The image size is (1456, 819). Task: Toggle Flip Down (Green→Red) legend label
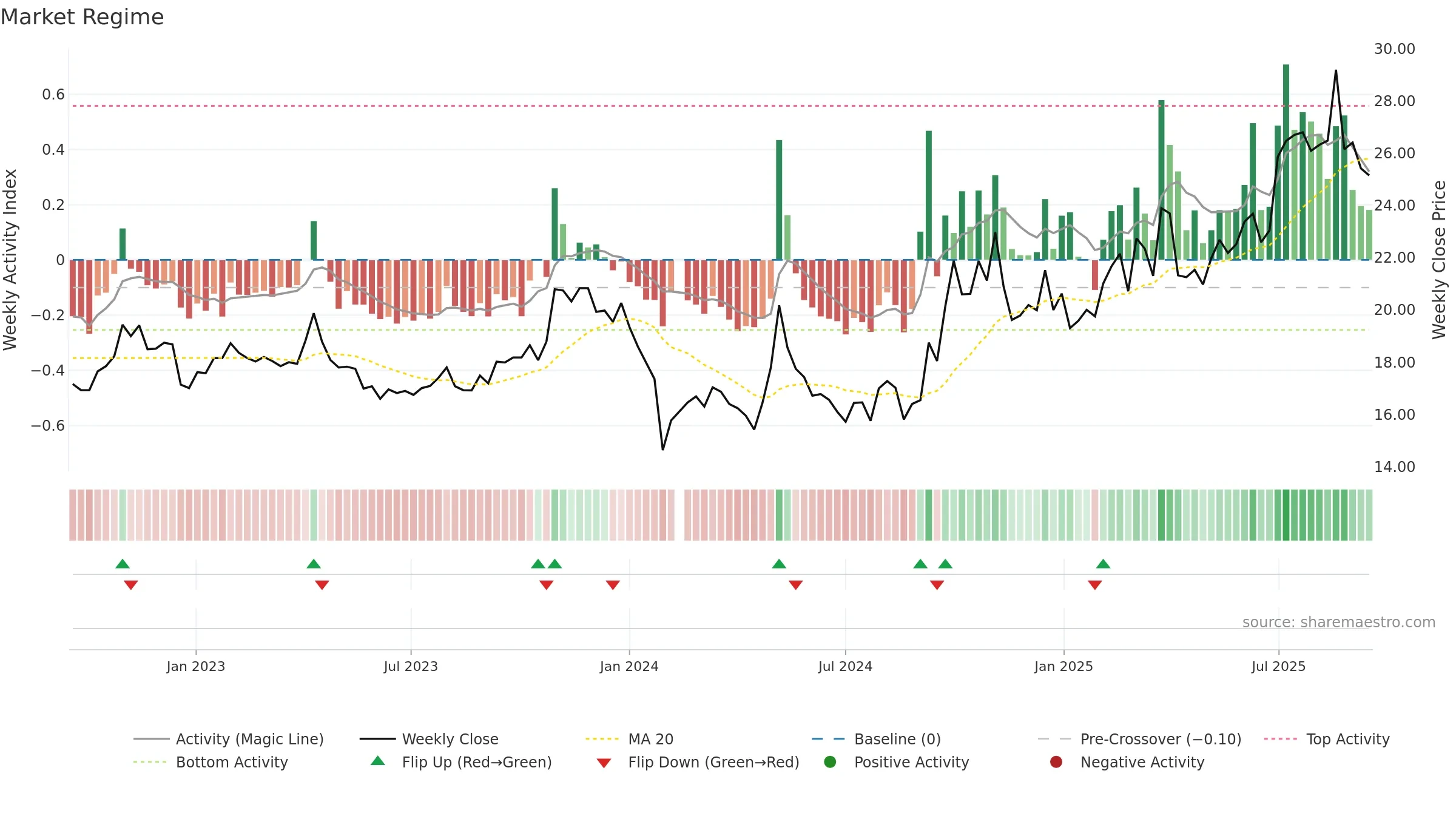tap(713, 762)
